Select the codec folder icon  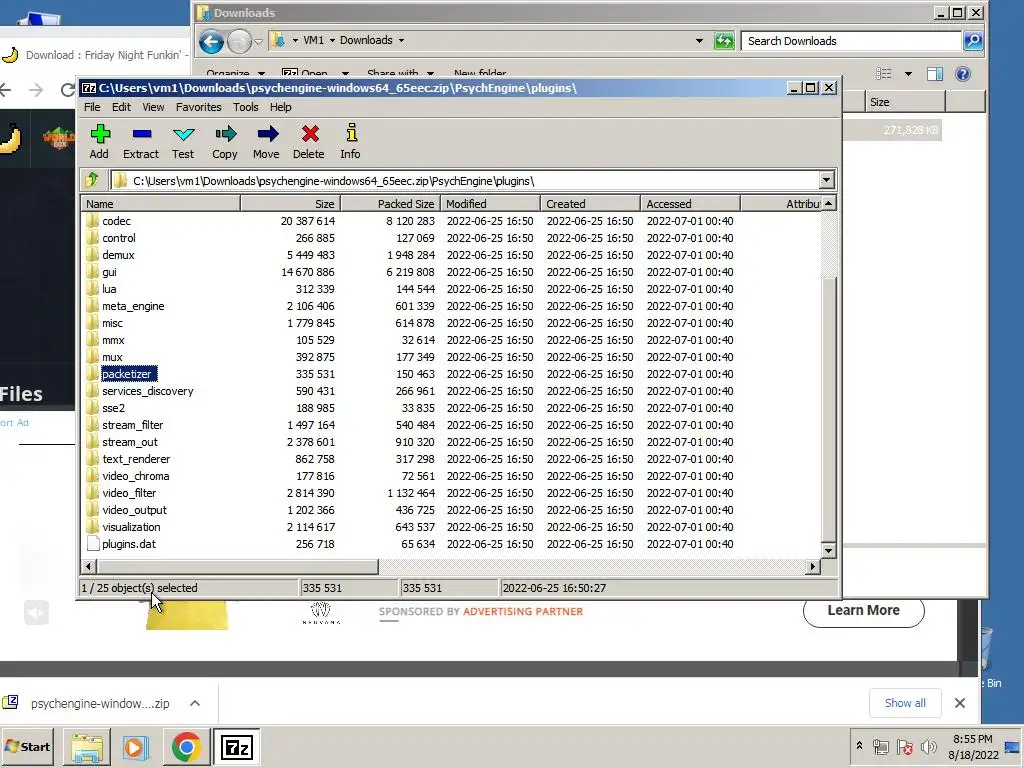93,221
